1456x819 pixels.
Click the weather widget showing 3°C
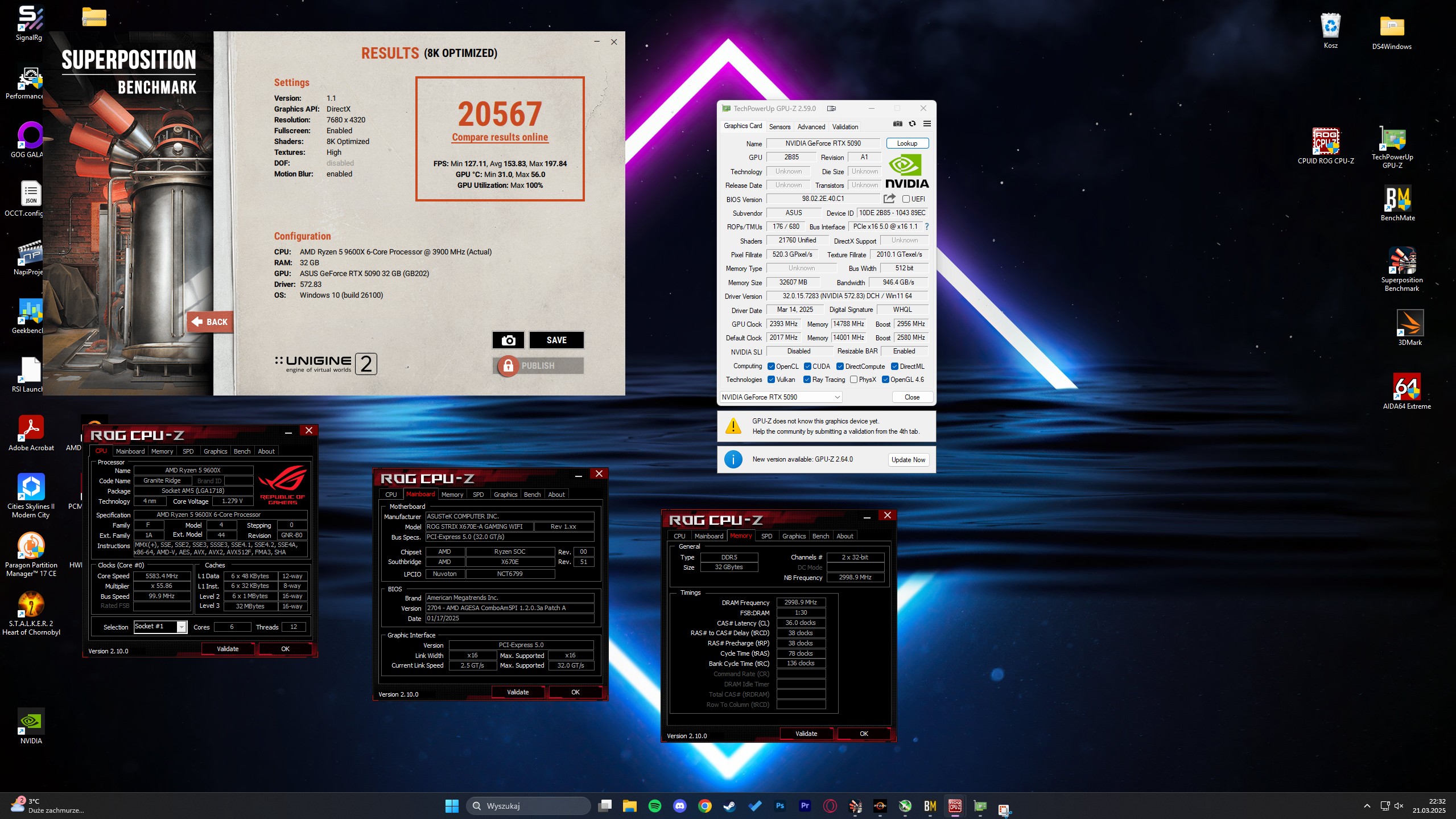click(x=47, y=806)
